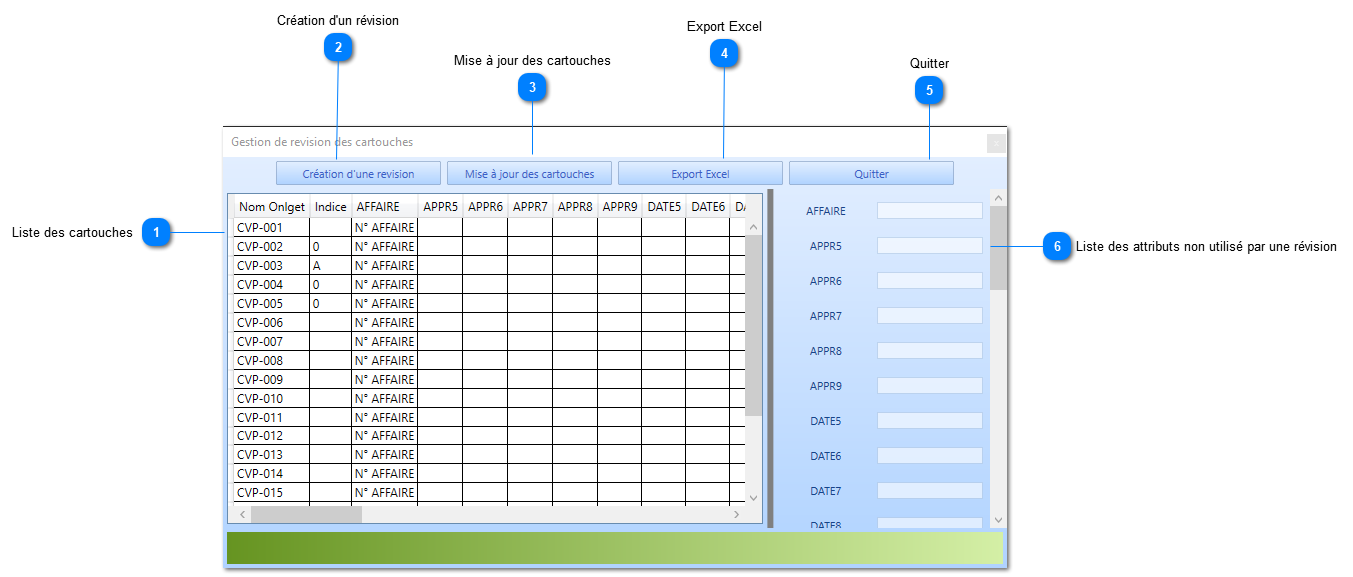Click the APPR7 input field in right panel
1353x577 pixels.
coord(930,316)
